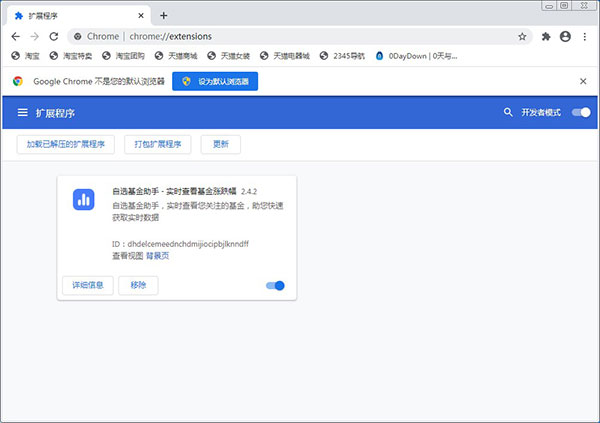Click the site info icon before Chrome label
600x423 pixels.
tap(78, 36)
